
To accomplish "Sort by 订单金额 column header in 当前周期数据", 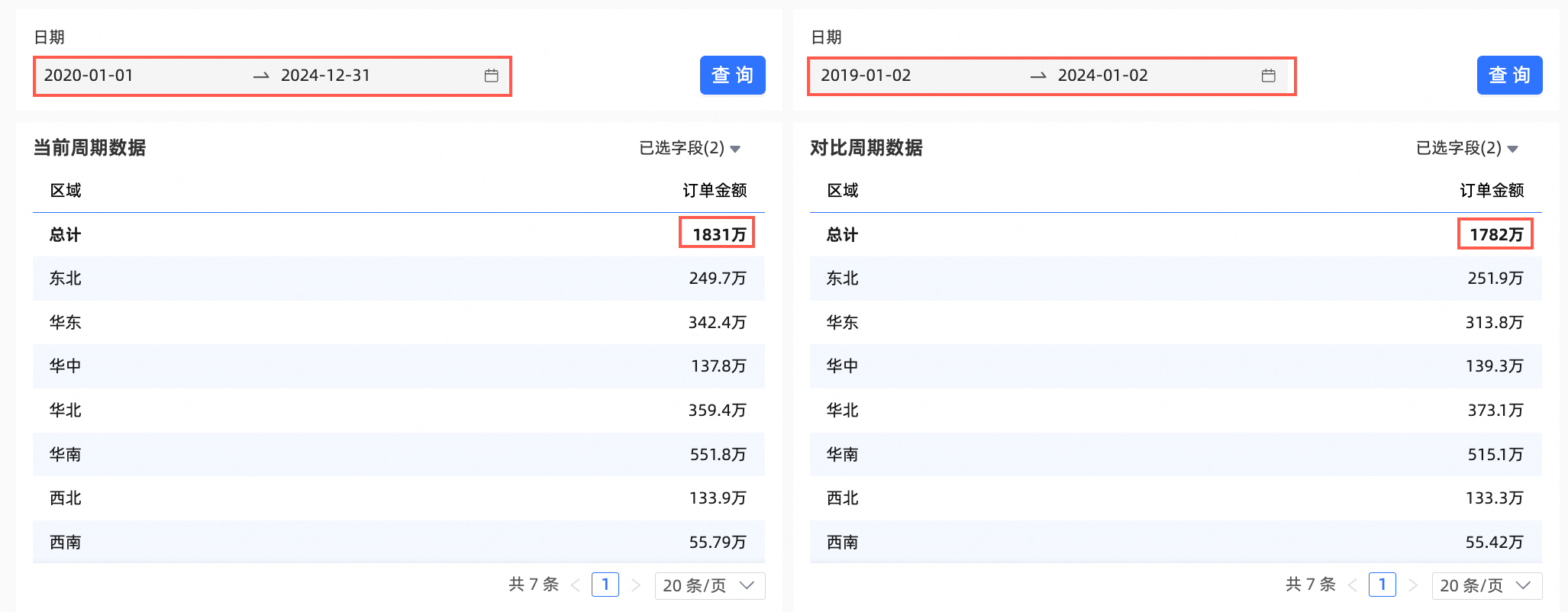I will click(x=715, y=191).
